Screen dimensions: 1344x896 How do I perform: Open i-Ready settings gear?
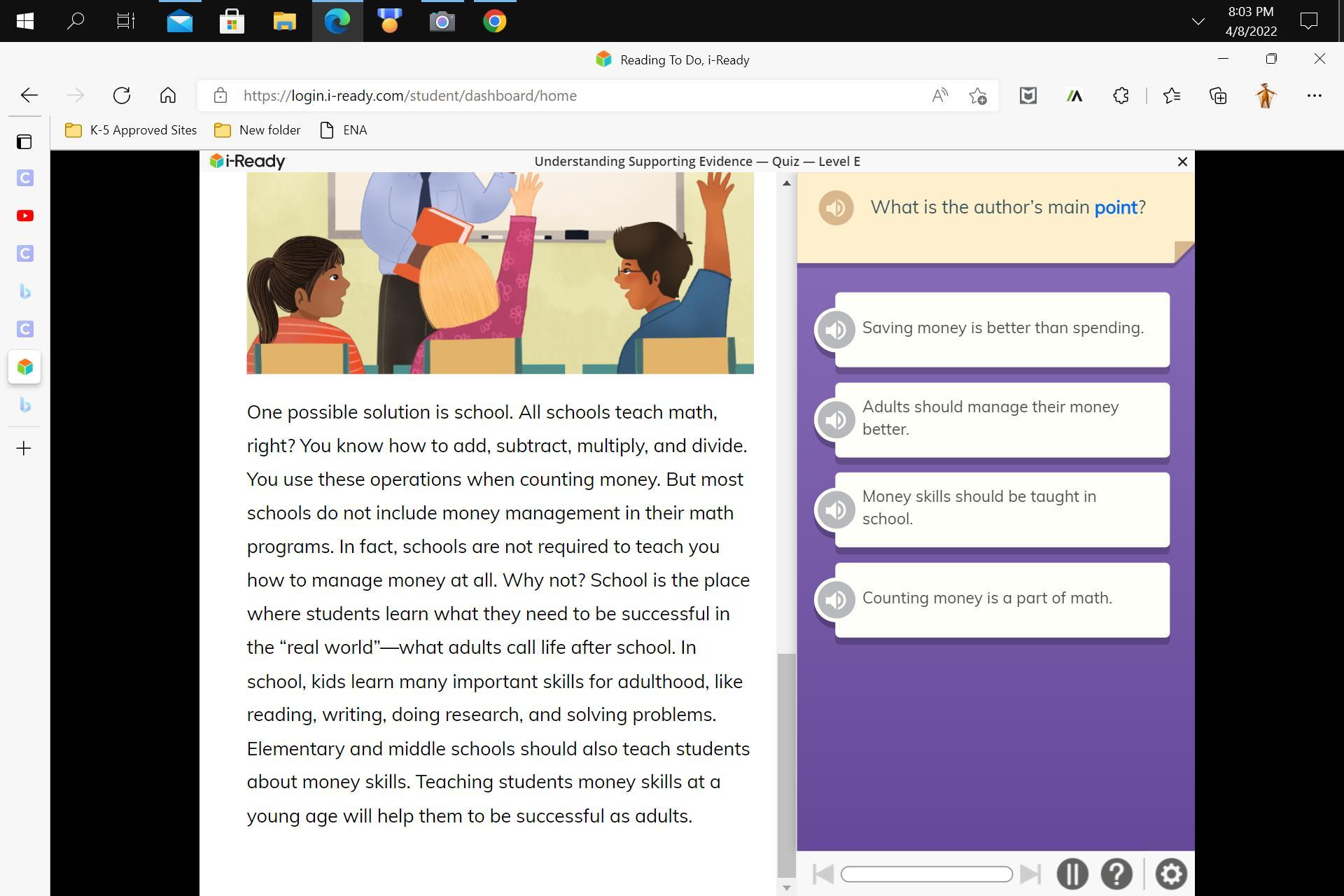(x=1171, y=874)
